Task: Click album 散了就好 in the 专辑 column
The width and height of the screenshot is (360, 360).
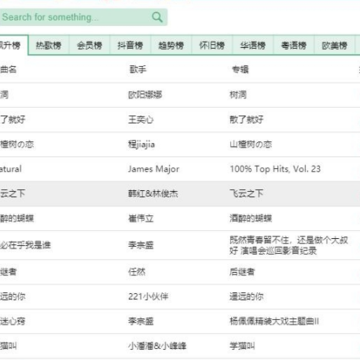Action: point(246,119)
